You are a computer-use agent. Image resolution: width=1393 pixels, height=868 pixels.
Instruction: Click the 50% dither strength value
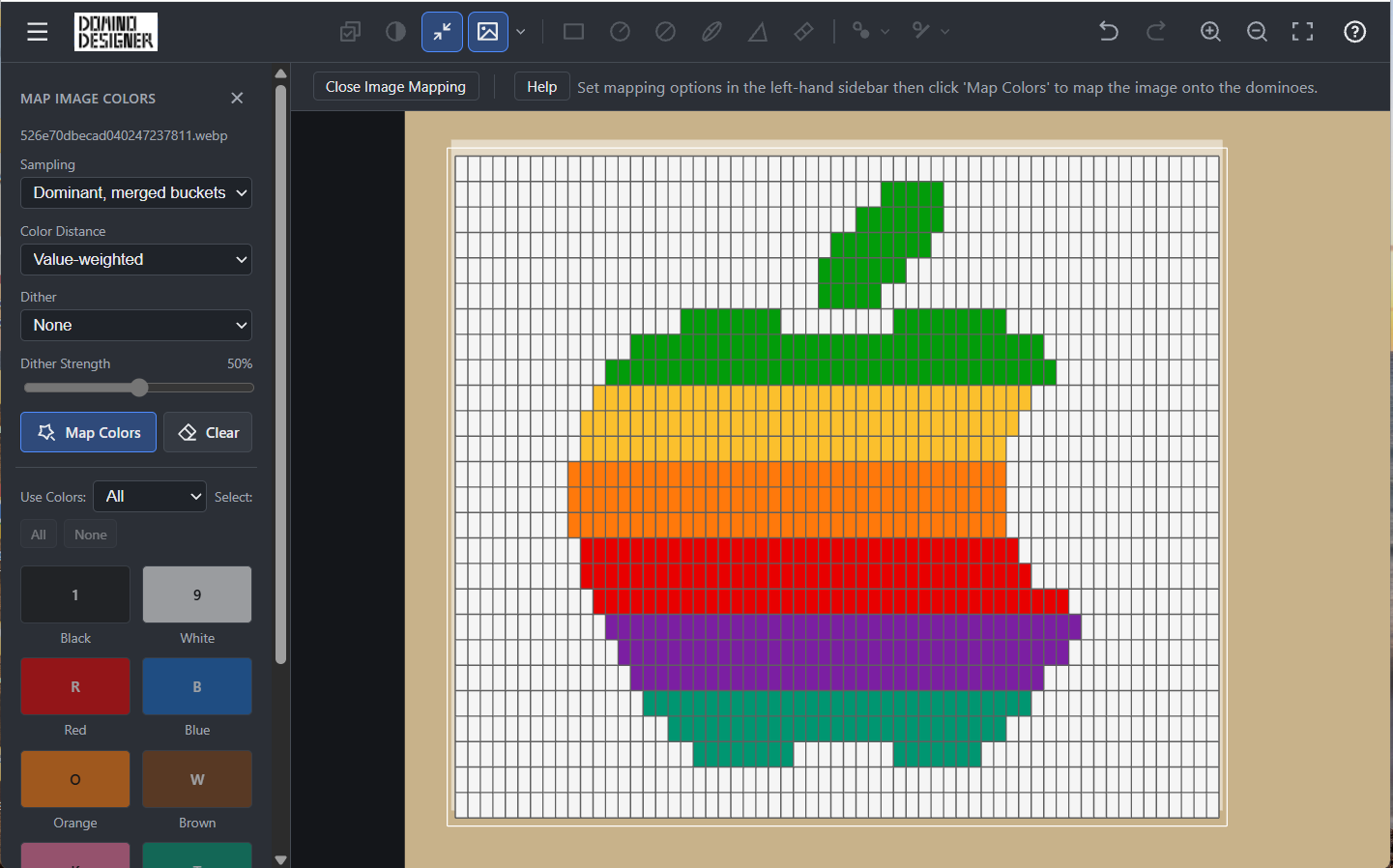coord(240,363)
